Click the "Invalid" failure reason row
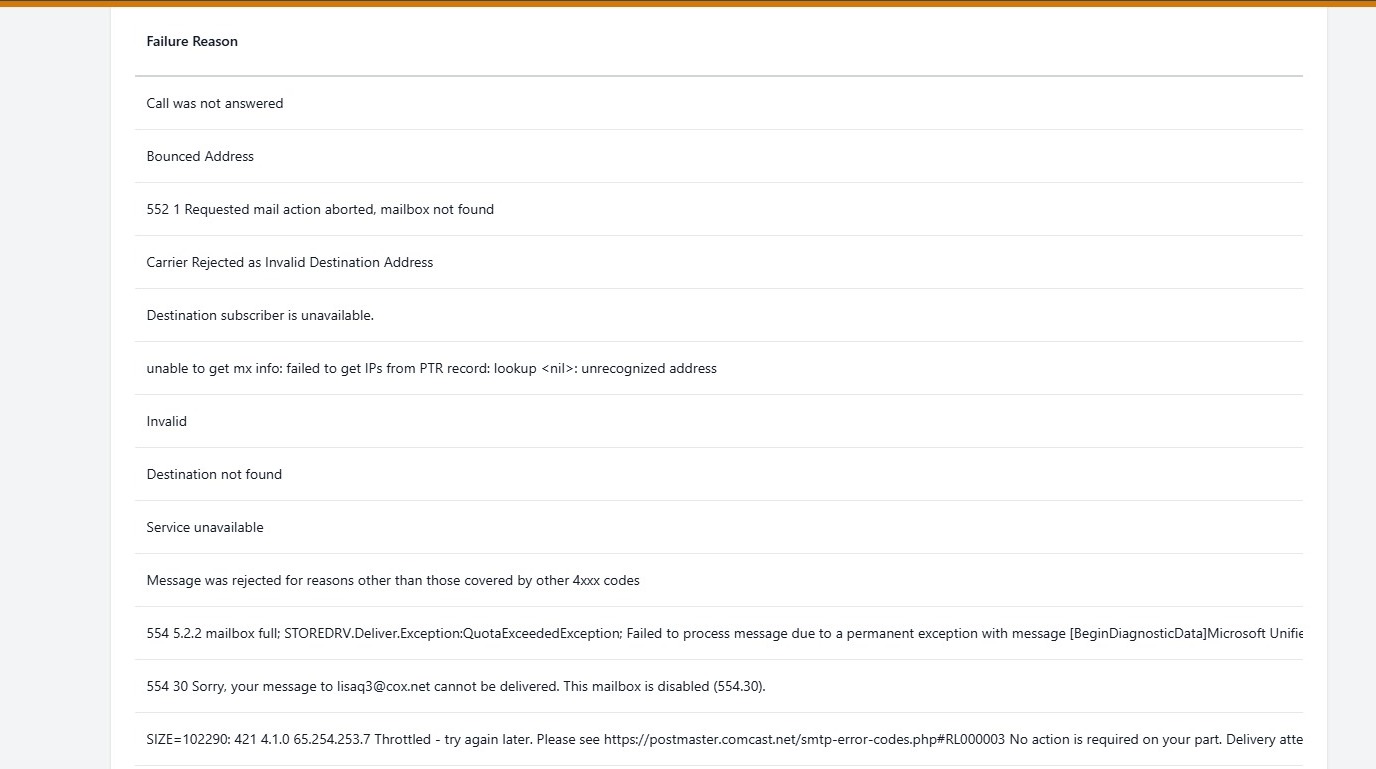 click(x=167, y=421)
